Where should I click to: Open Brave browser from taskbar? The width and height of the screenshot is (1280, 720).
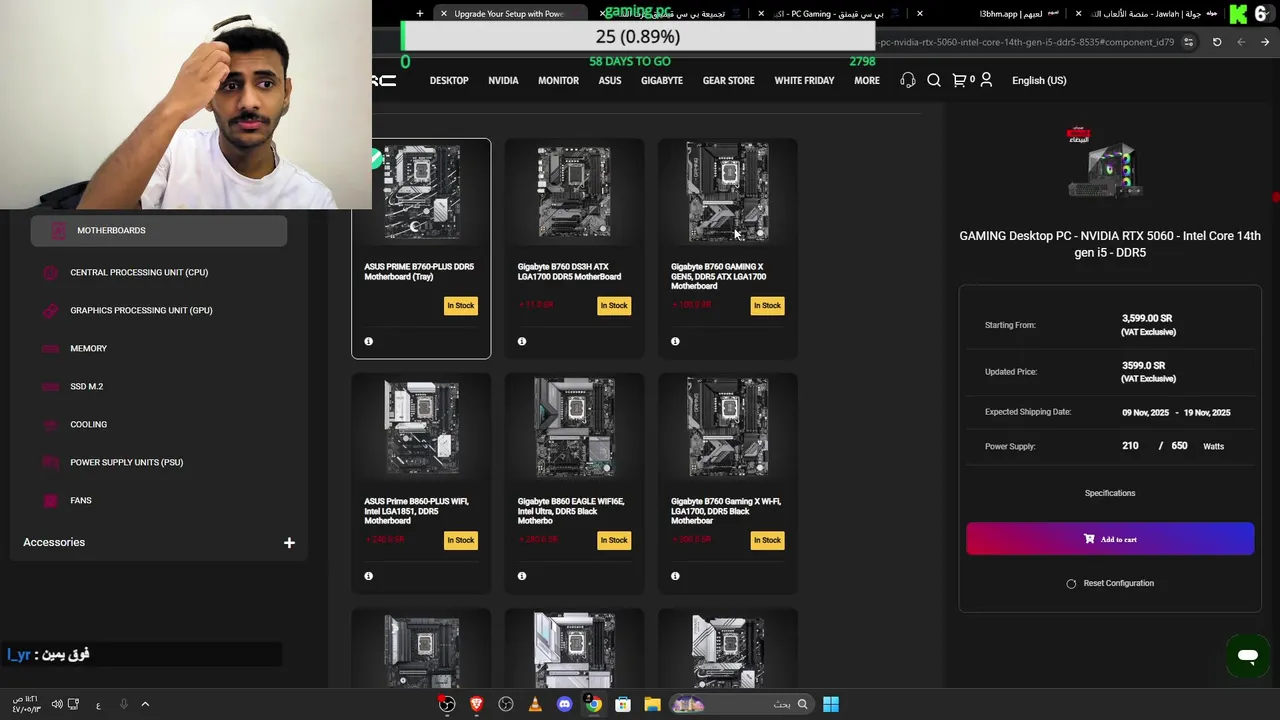(476, 705)
